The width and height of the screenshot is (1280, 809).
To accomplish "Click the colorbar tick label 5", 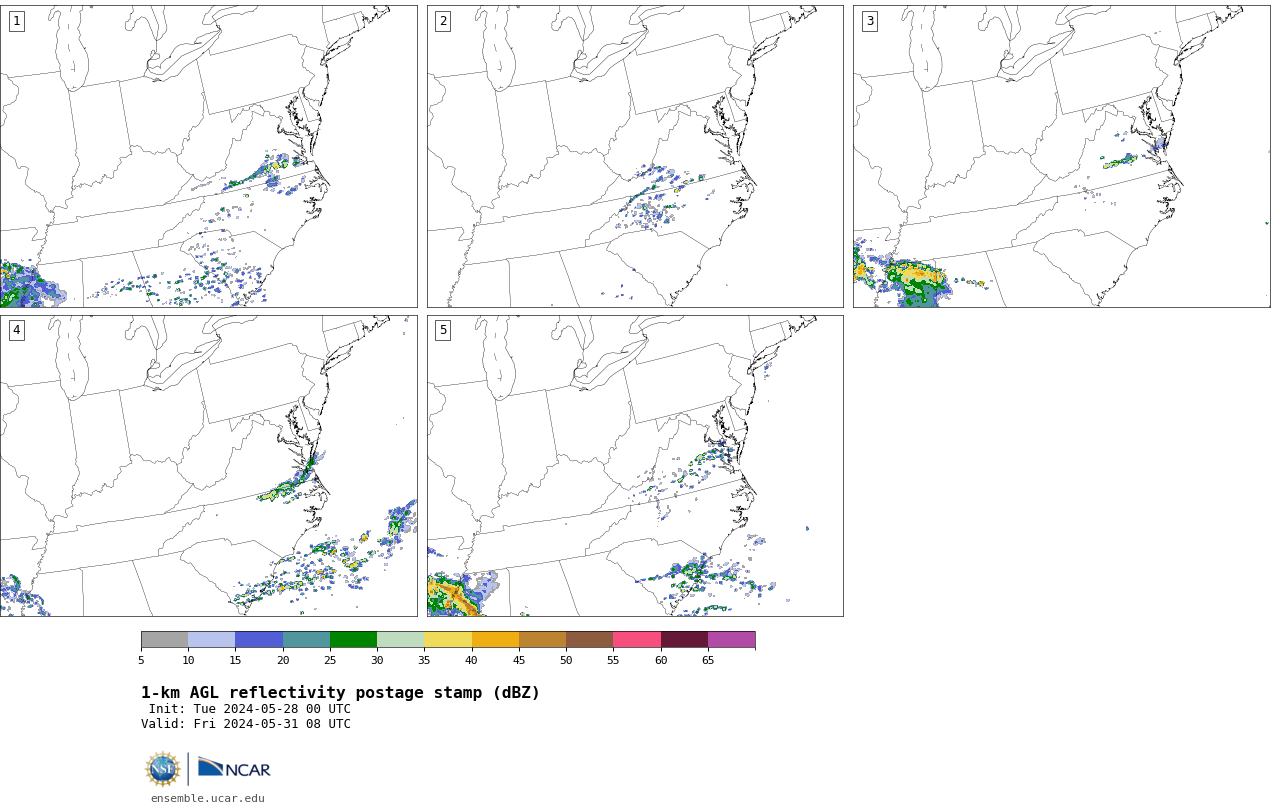I will pos(141,660).
